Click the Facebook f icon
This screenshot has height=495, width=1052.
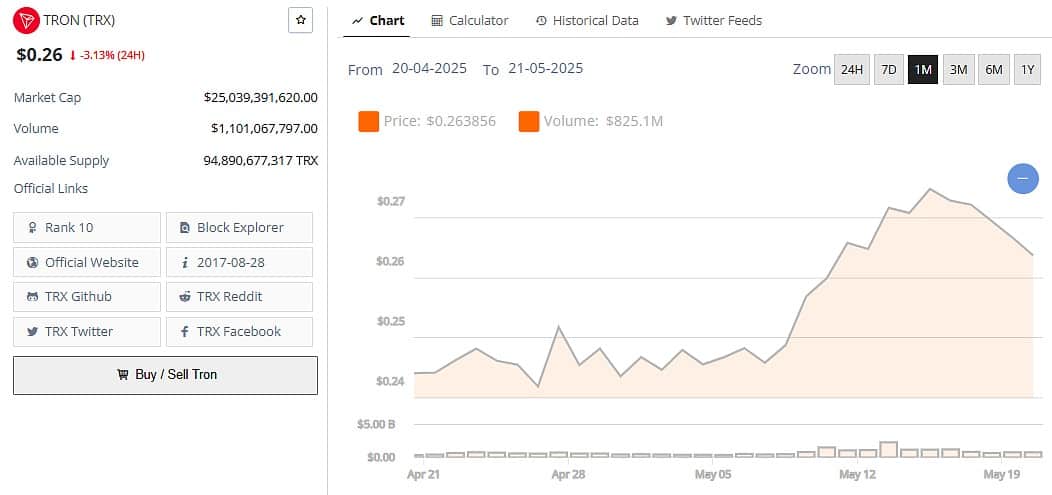(185, 332)
